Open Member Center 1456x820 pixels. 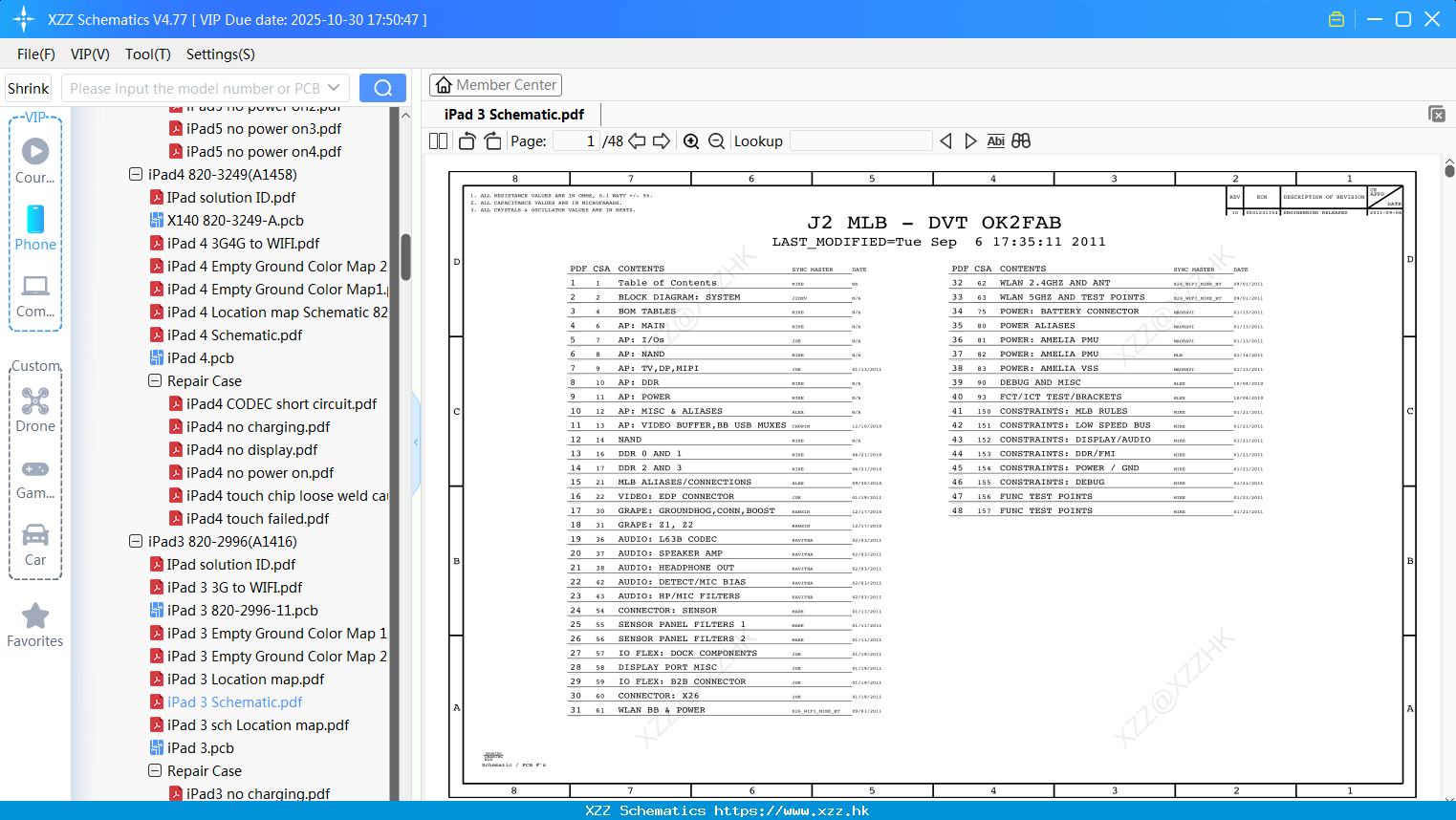pos(495,85)
